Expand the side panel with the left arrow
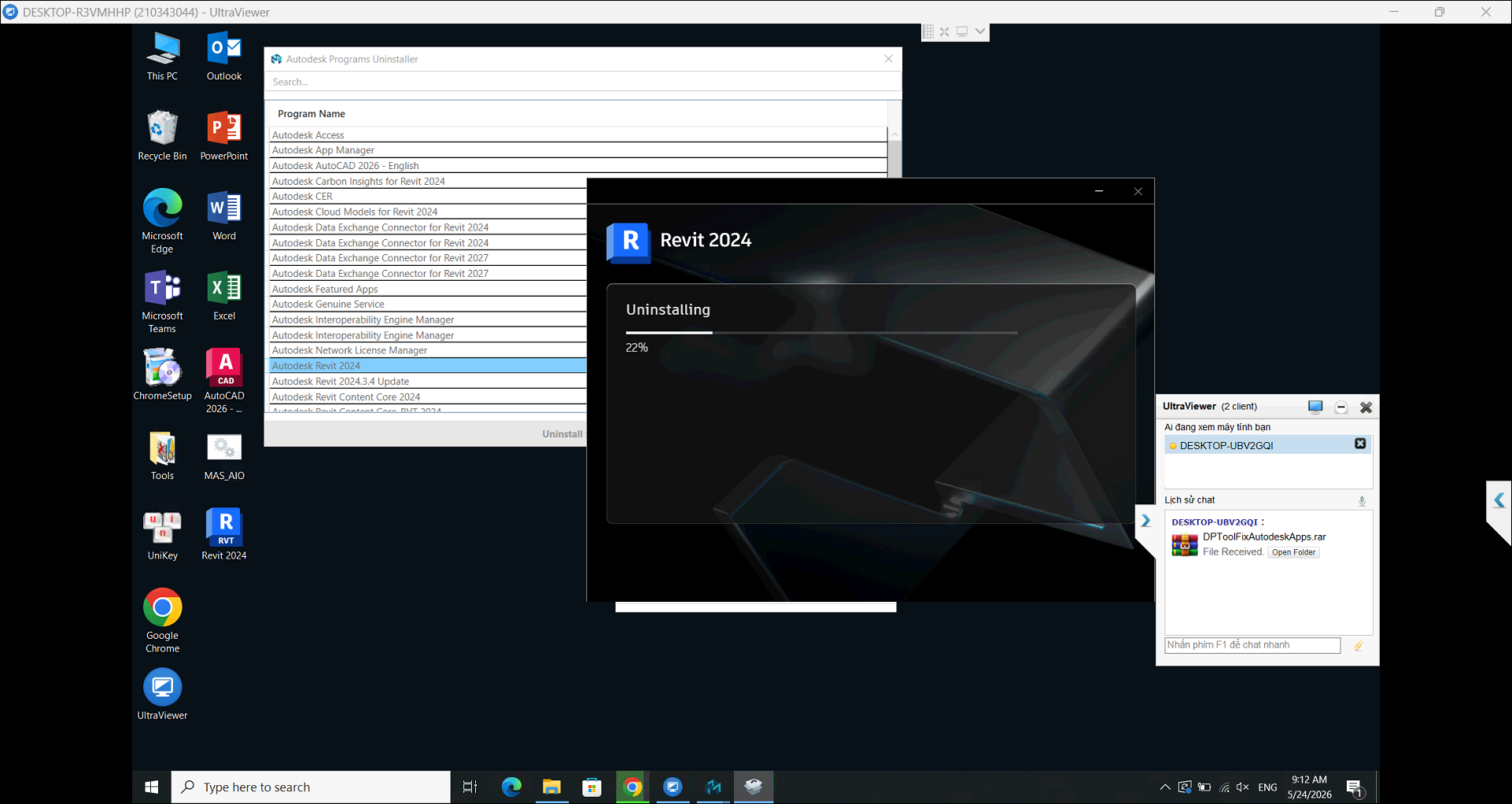1512x804 pixels. pyautogui.click(x=1499, y=500)
